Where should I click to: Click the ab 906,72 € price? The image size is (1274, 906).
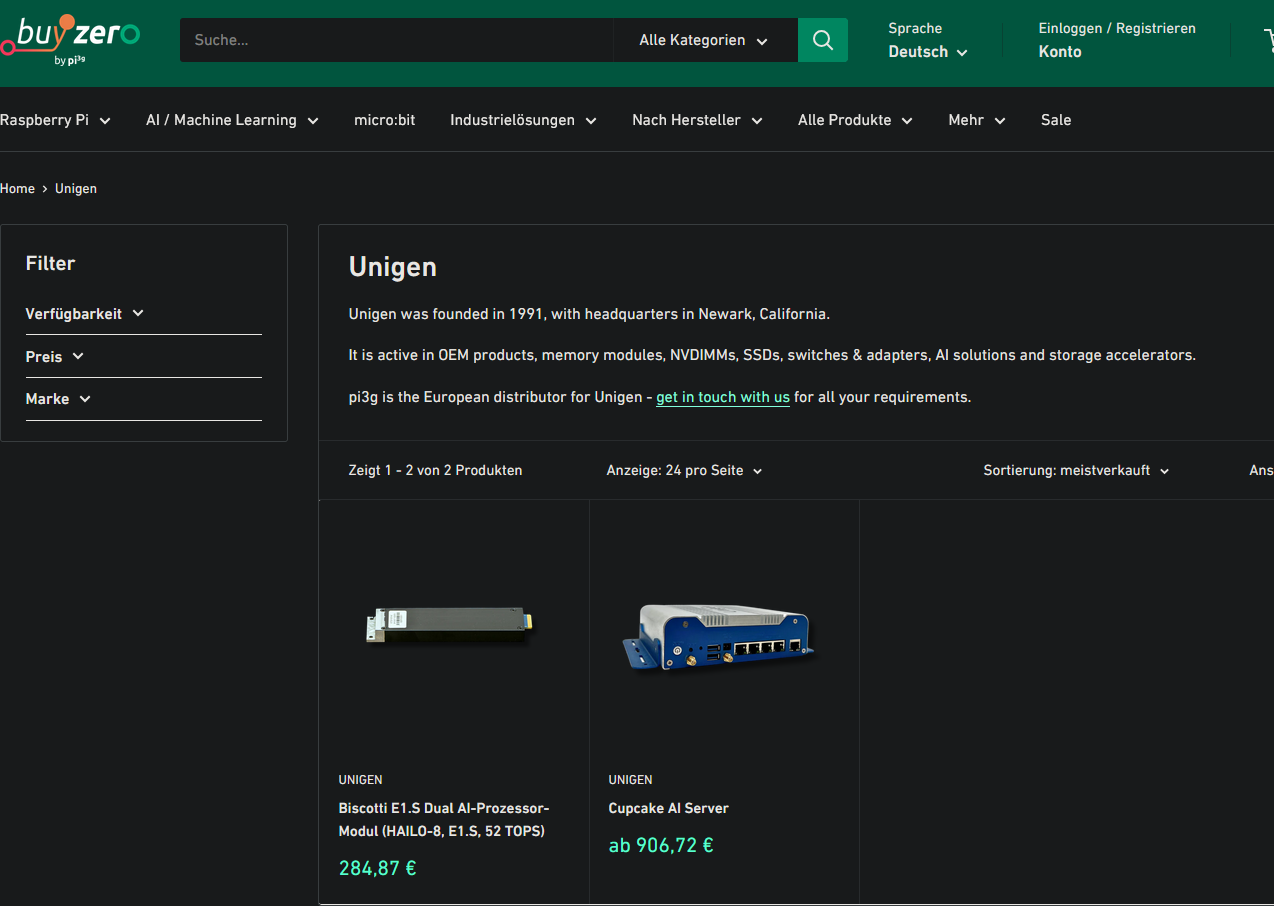[x=661, y=845]
